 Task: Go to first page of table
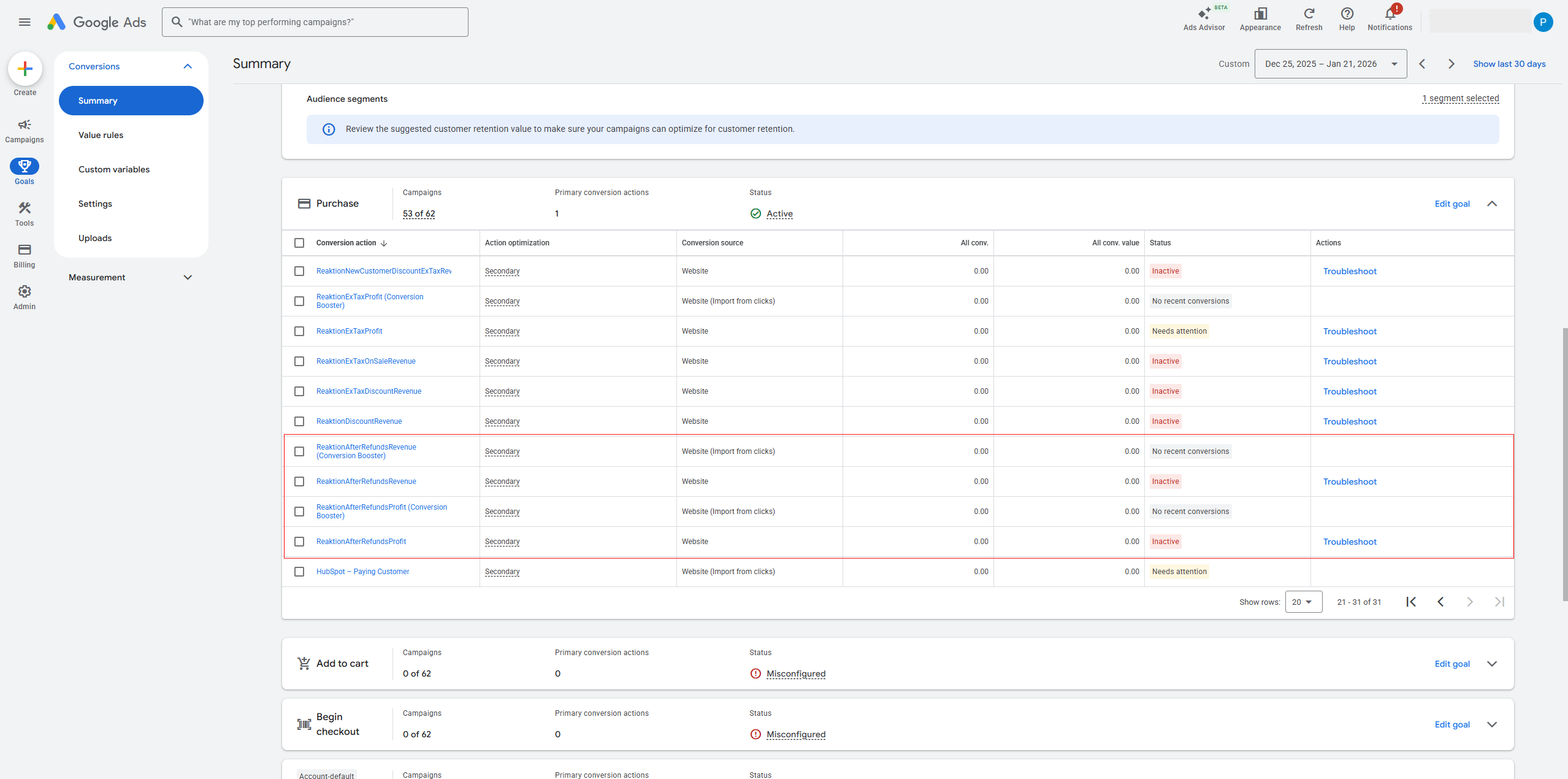point(1411,602)
